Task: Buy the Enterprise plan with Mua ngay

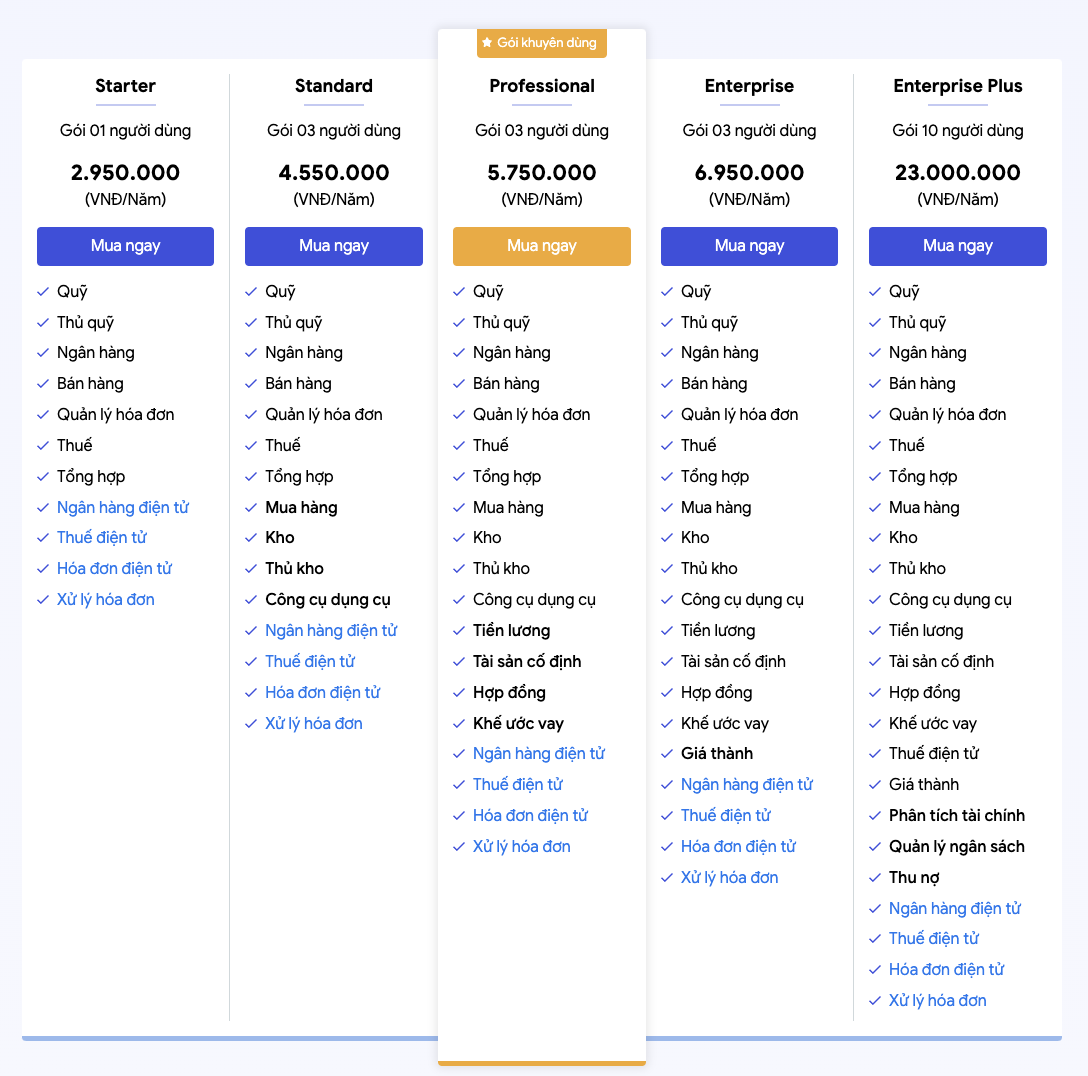Action: [x=749, y=246]
